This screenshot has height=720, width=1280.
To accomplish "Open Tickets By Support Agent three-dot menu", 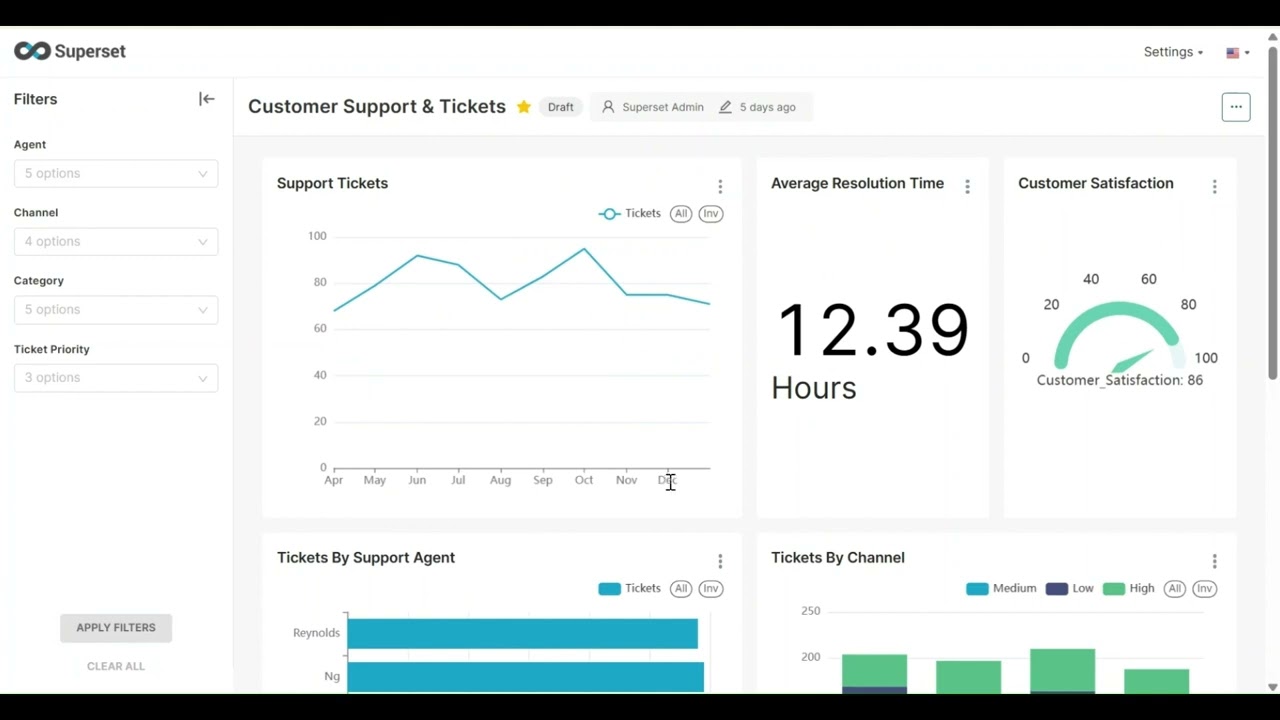I will 720,562.
